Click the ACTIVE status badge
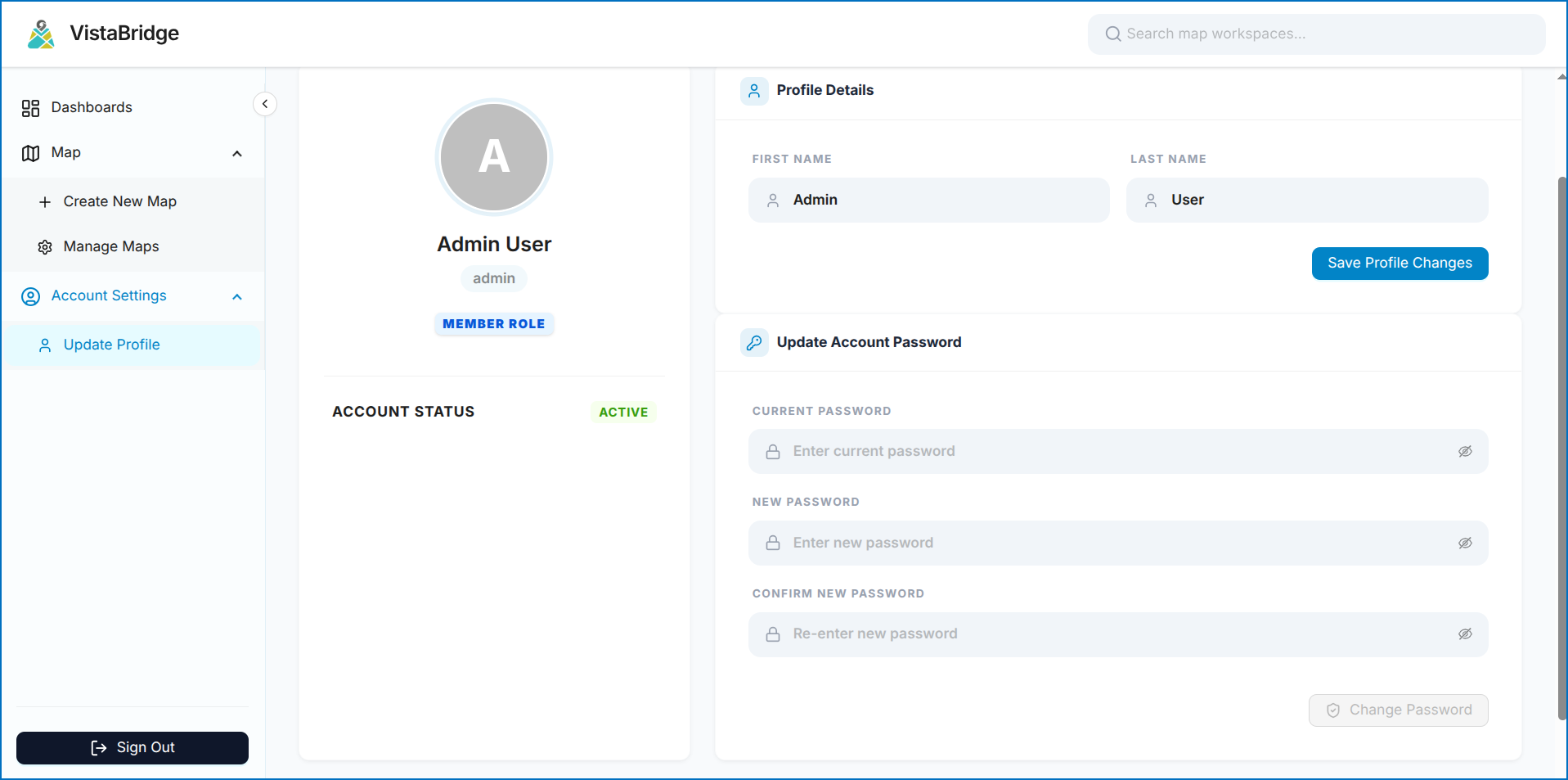 coord(623,413)
